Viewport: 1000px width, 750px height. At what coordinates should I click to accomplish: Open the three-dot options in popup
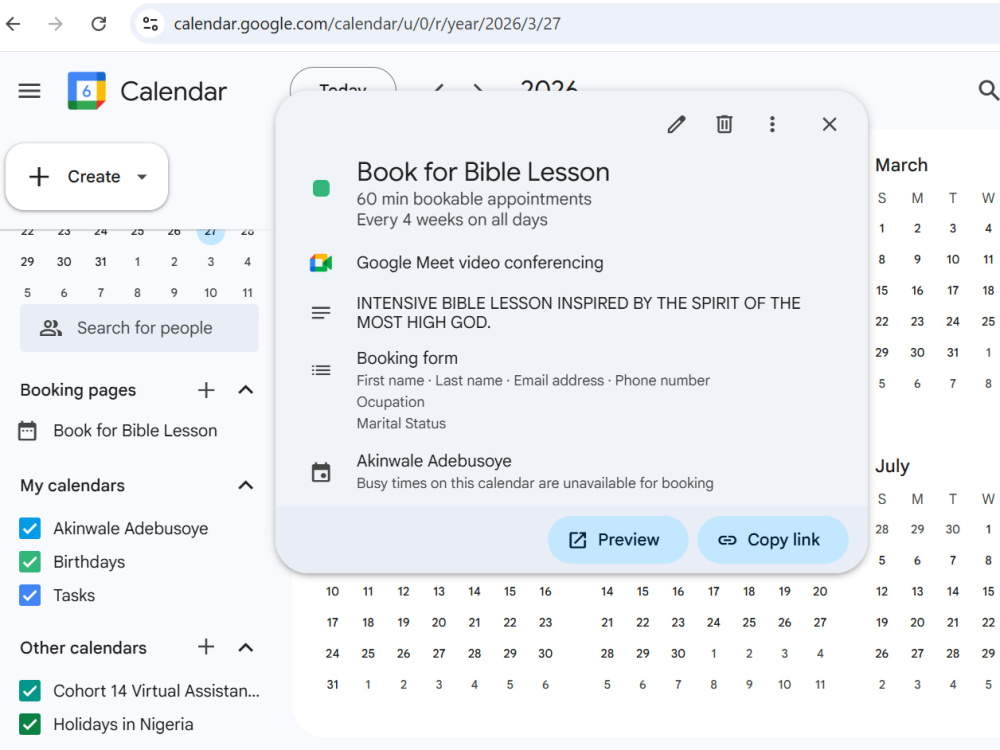pyautogui.click(x=772, y=124)
